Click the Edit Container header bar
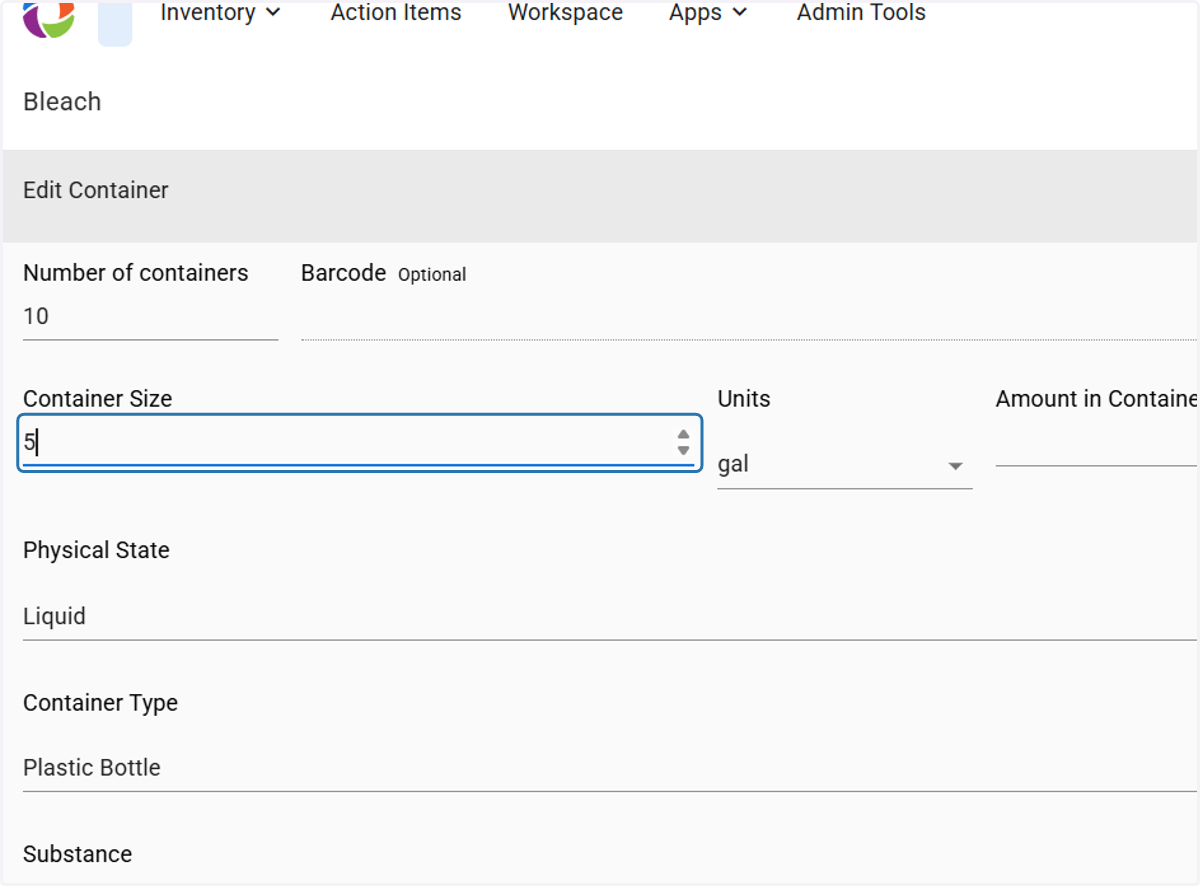Viewport: 1200px width, 886px height. (600, 190)
